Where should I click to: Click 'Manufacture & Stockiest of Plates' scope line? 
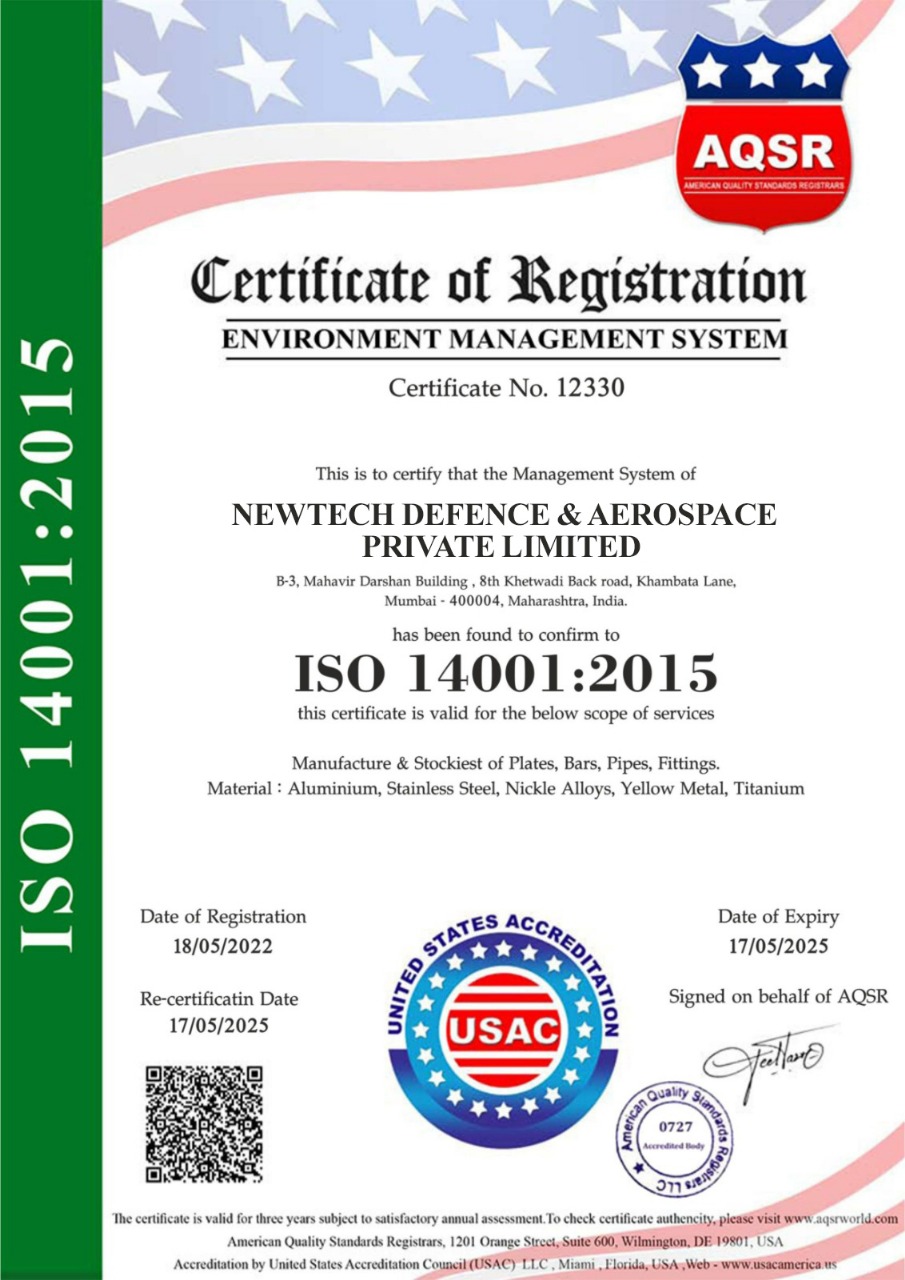pyautogui.click(x=506, y=764)
